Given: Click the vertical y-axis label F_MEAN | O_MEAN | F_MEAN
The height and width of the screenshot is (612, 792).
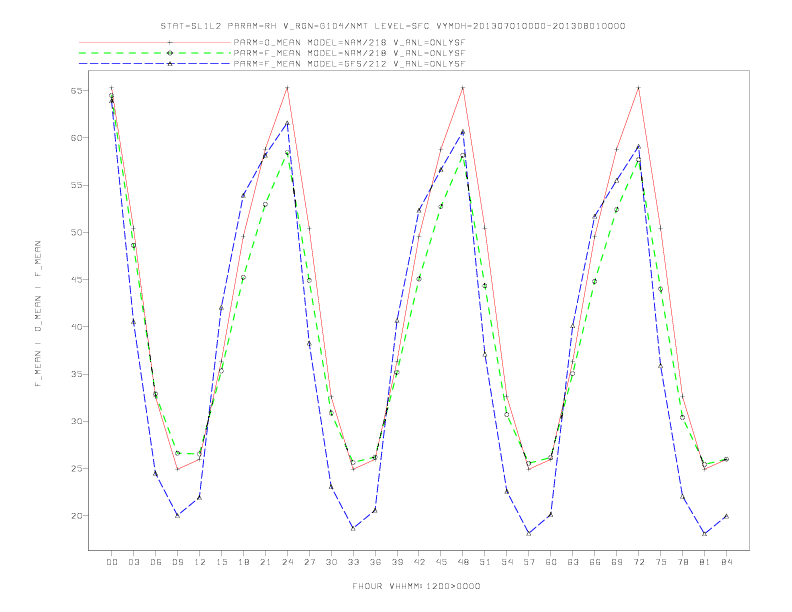Looking at the screenshot, I should (x=38, y=314).
